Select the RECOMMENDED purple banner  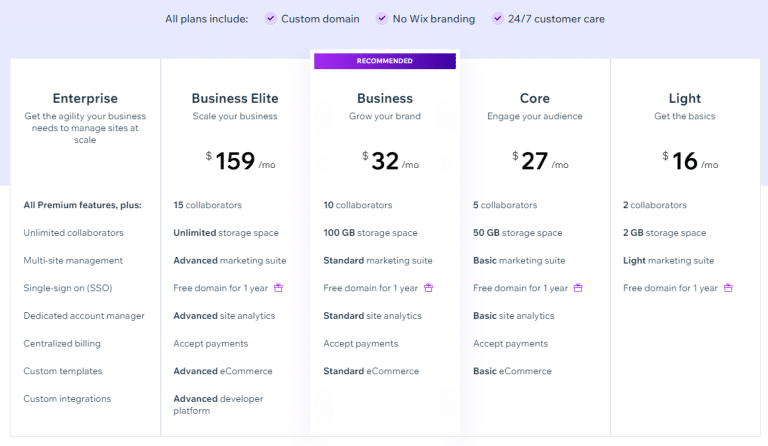click(x=385, y=61)
